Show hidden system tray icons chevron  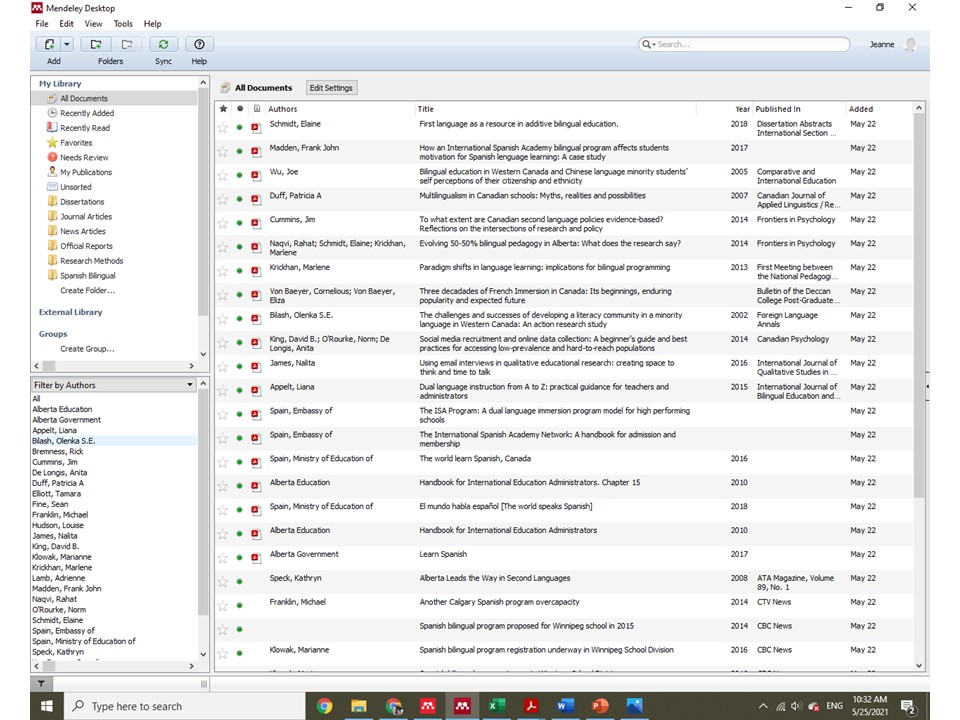pyautogui.click(x=763, y=707)
